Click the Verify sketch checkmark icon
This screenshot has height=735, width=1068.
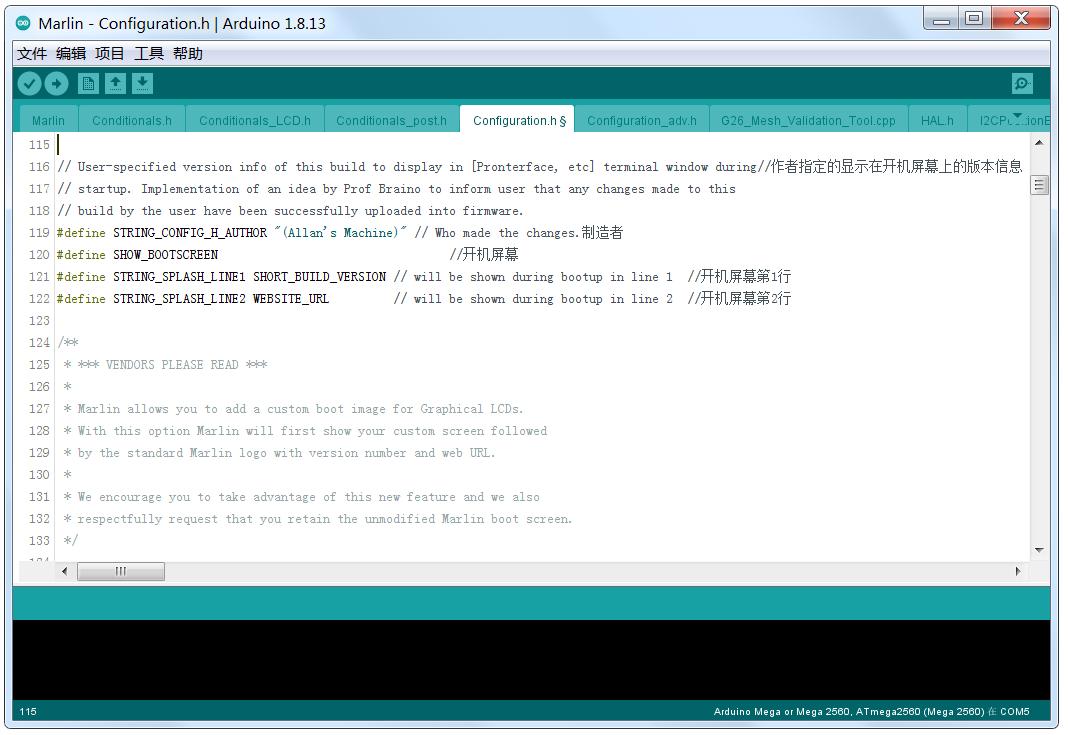coord(28,84)
